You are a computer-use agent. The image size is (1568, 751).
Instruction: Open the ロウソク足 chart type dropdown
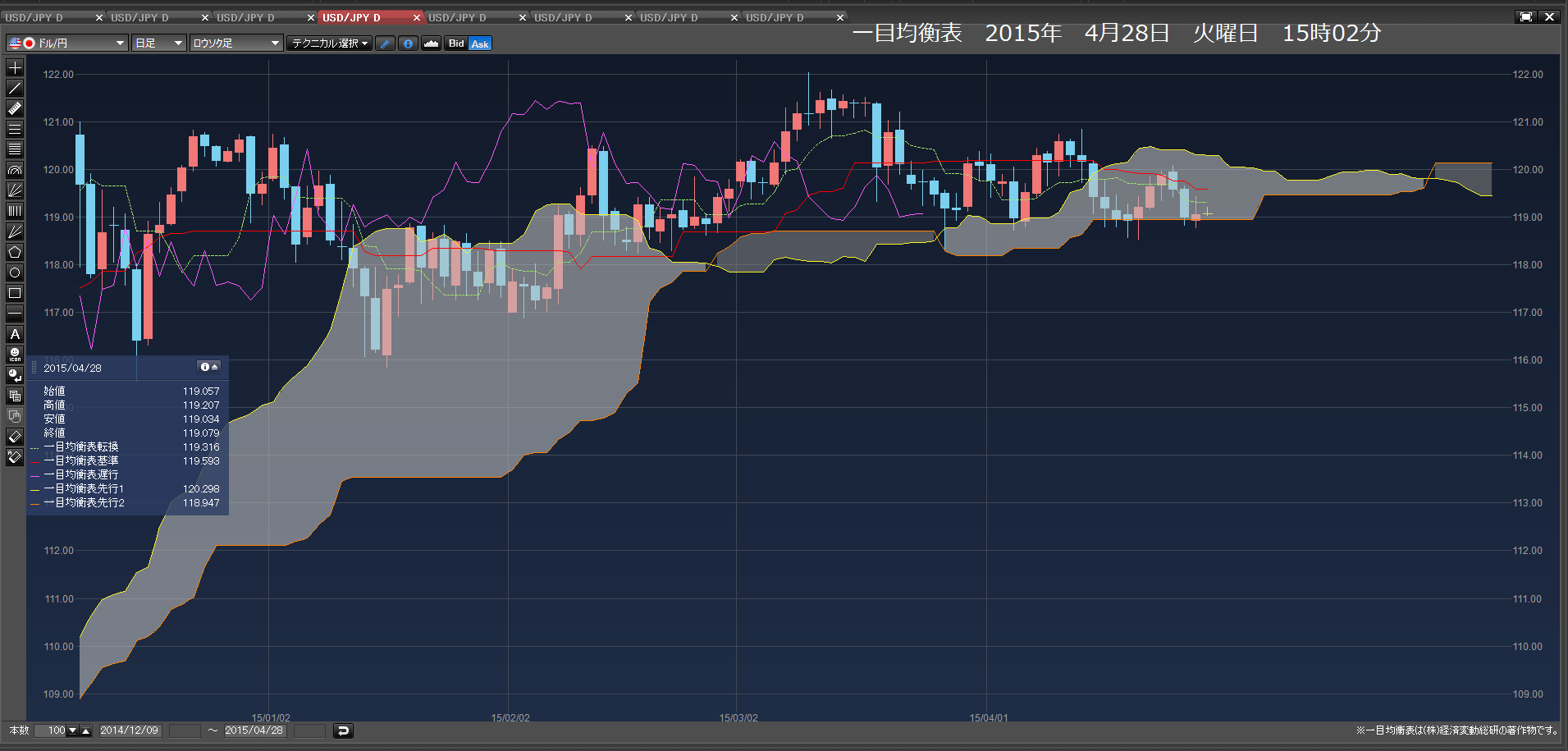pyautogui.click(x=236, y=44)
